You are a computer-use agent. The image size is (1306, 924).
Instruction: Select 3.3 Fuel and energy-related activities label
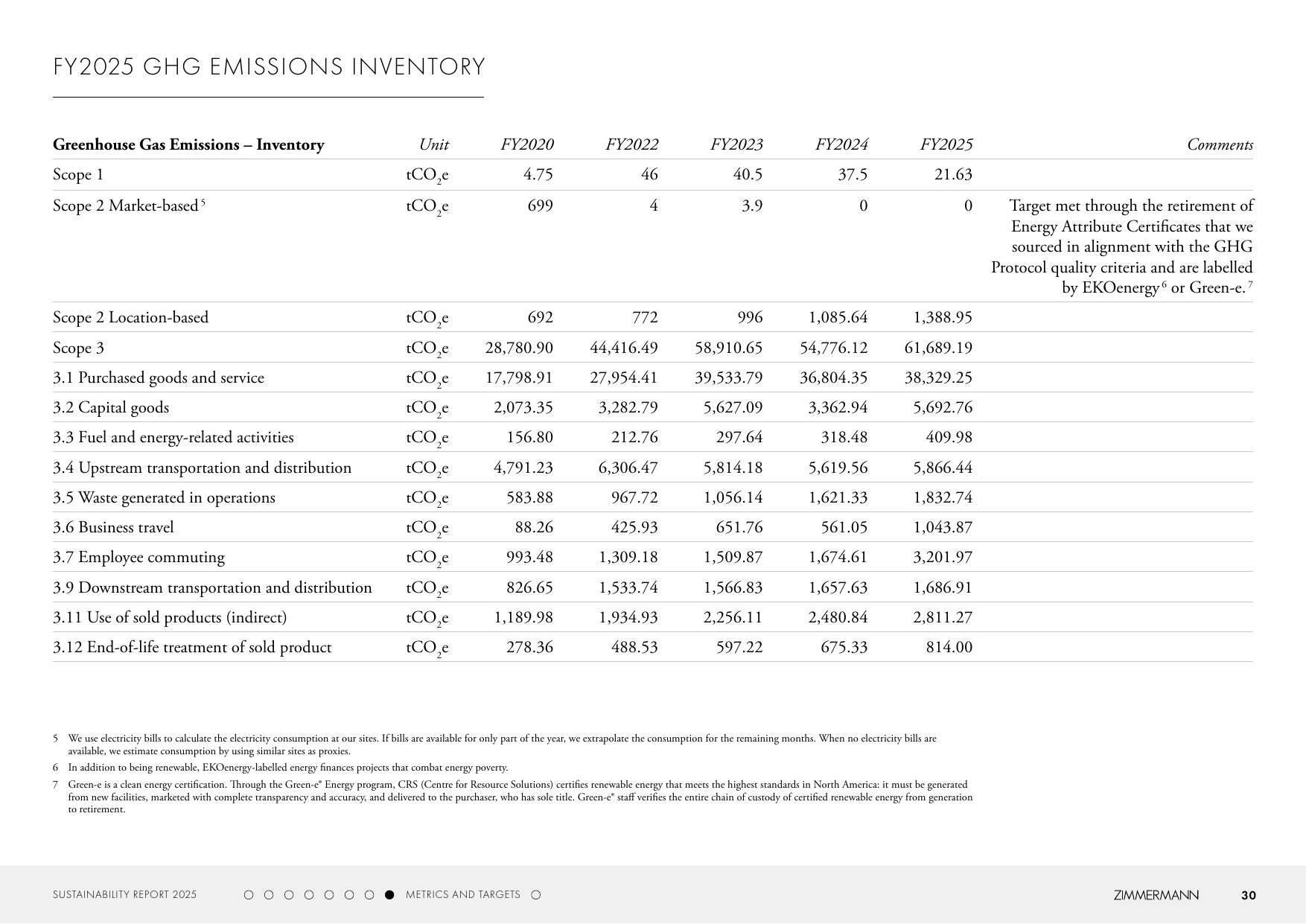(x=173, y=438)
